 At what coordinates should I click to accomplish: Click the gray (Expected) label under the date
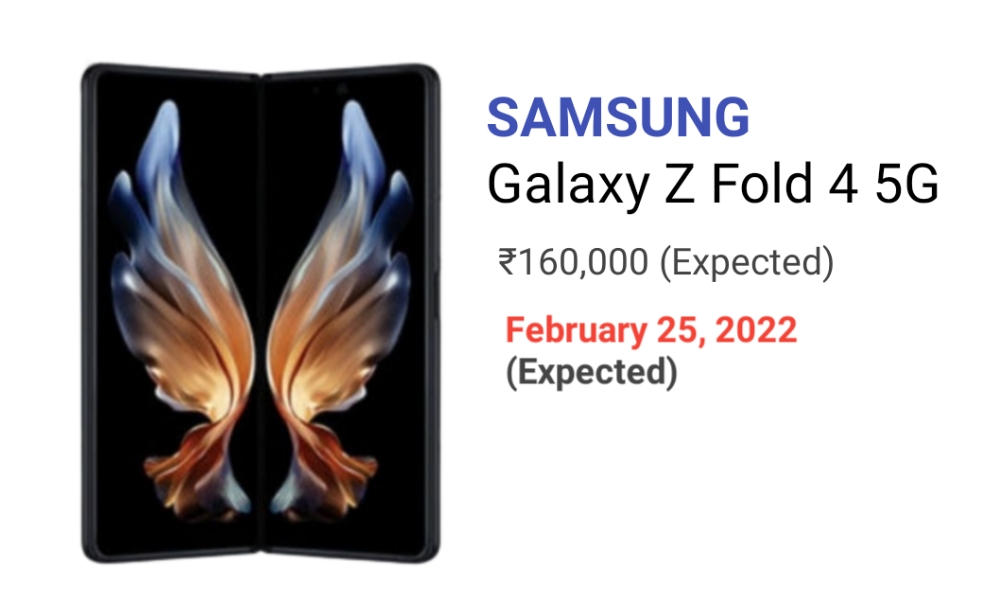coord(591,372)
